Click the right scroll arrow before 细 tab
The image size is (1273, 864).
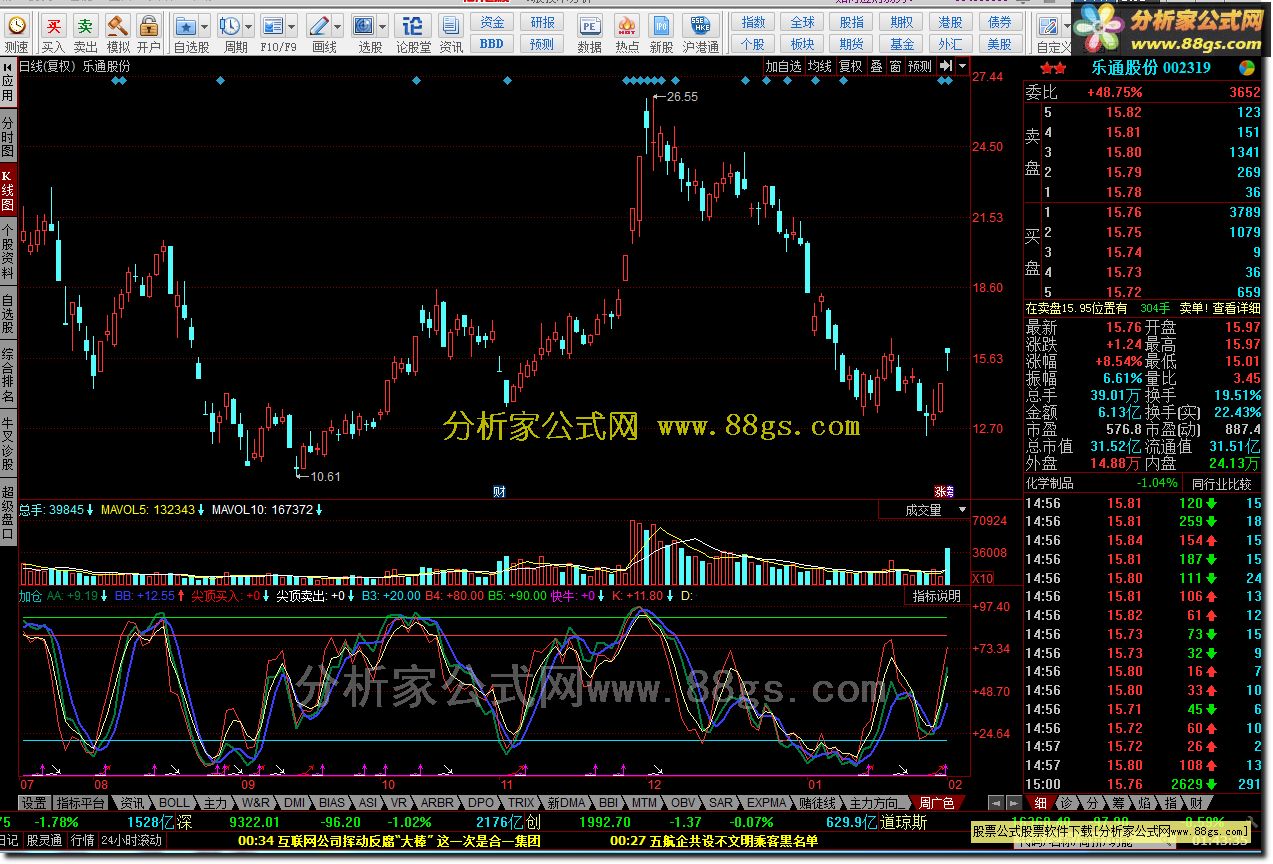1016,803
